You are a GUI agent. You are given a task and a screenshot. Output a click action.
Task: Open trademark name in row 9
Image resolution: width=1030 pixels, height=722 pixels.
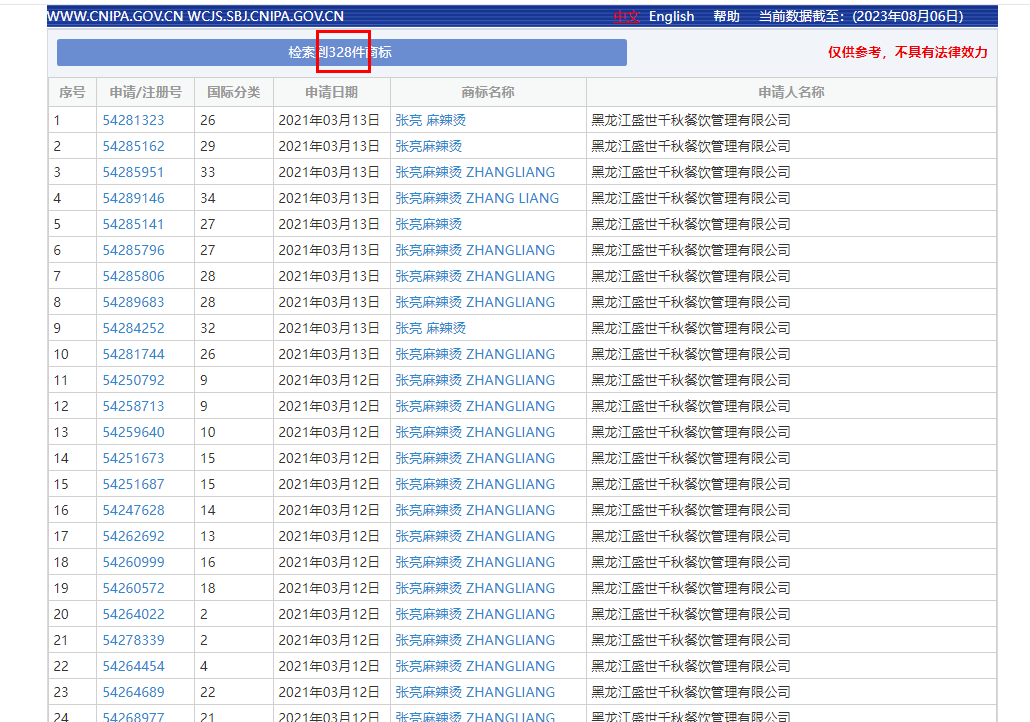(x=430, y=328)
